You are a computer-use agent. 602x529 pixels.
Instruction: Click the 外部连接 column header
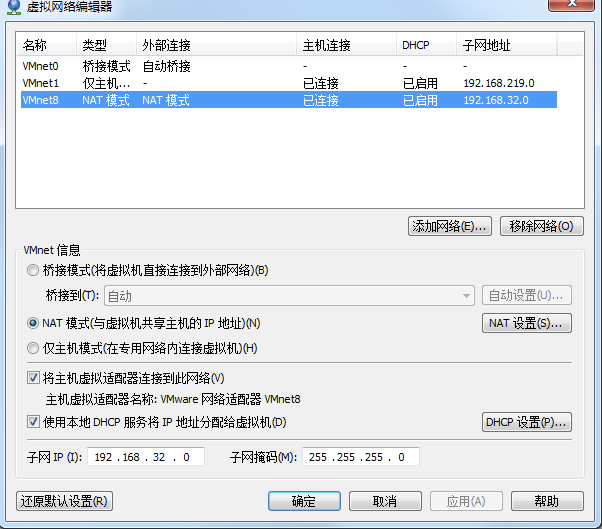[x=217, y=45]
